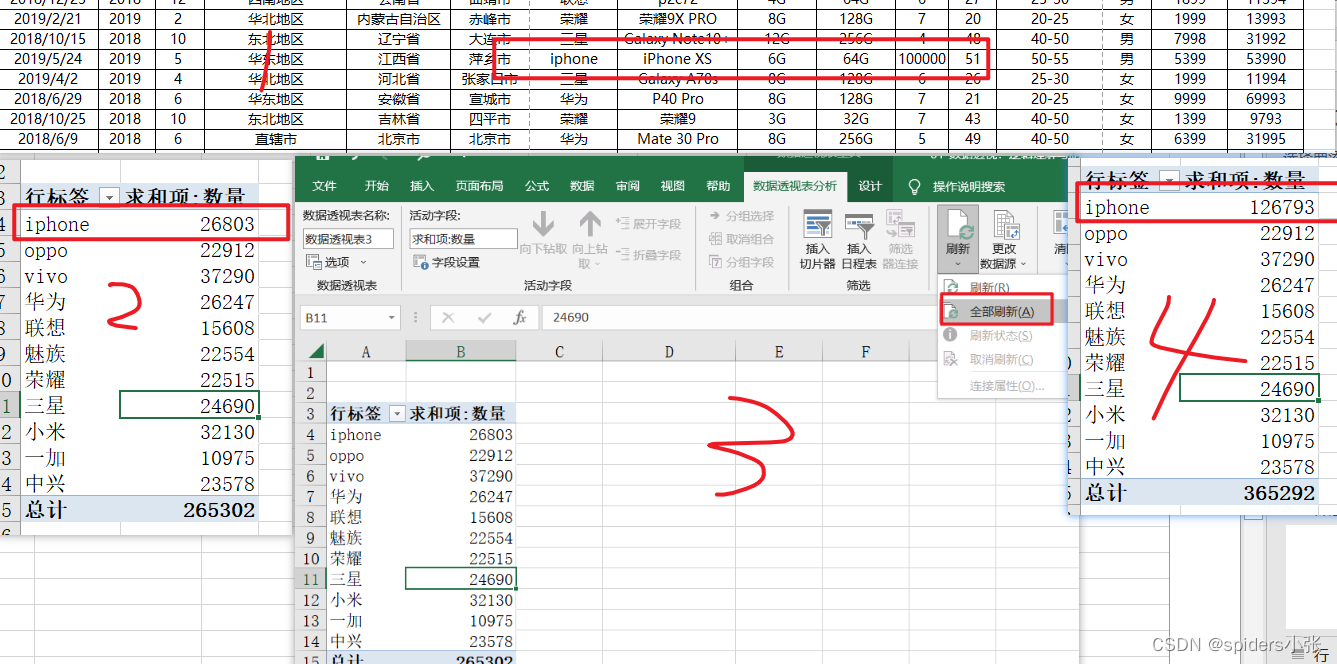Screen dimensions: 1337x664
Task: Open the 帮助 (Help) tab
Action: click(718, 186)
